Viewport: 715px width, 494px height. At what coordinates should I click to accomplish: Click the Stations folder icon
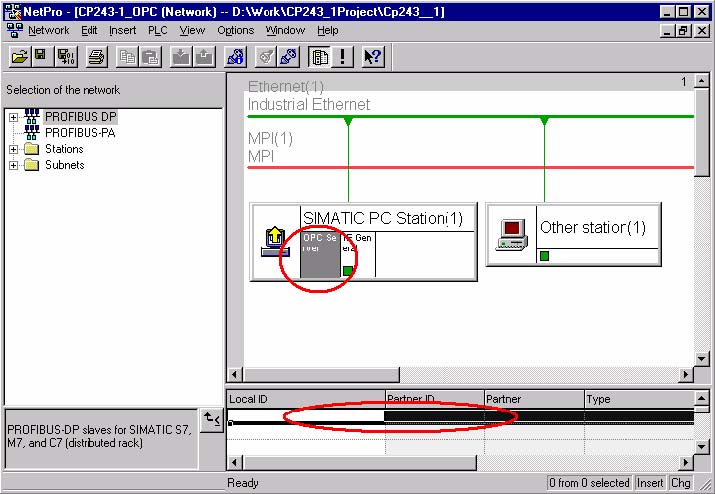coord(31,149)
